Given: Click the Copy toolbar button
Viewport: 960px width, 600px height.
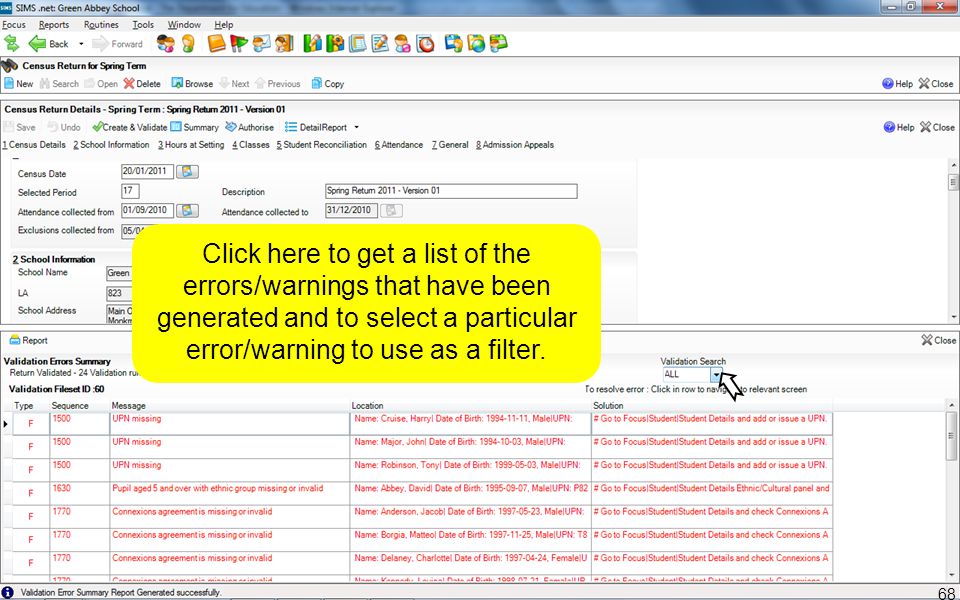Looking at the screenshot, I should point(328,84).
